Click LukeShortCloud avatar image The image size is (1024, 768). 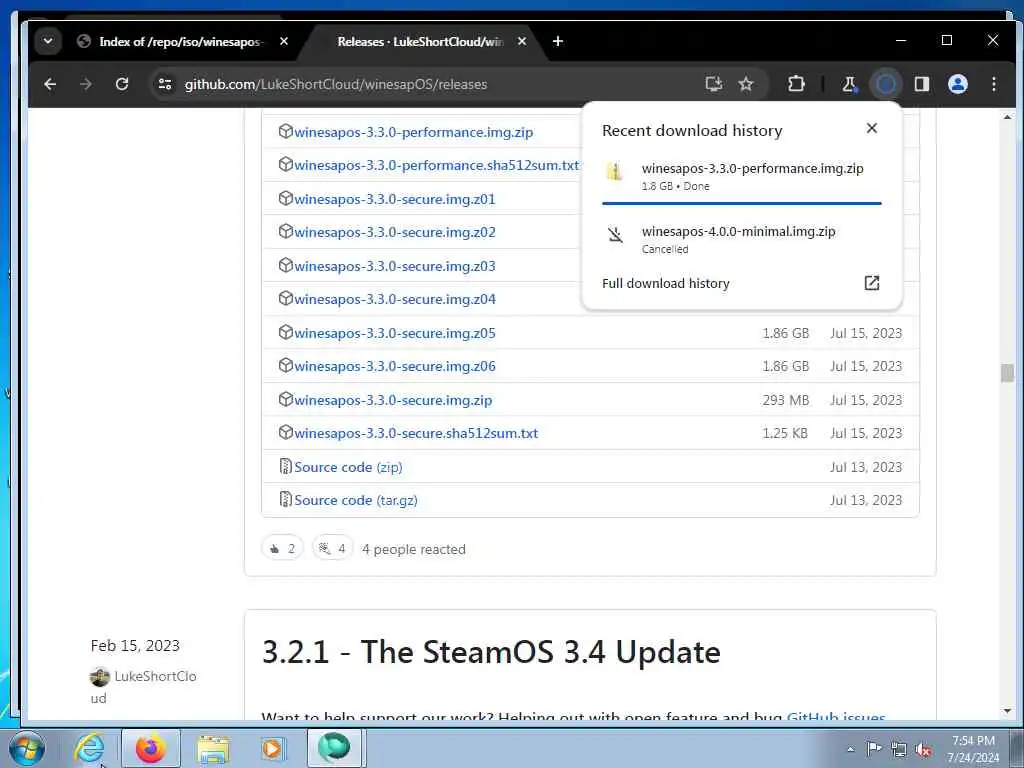[x=99, y=677]
